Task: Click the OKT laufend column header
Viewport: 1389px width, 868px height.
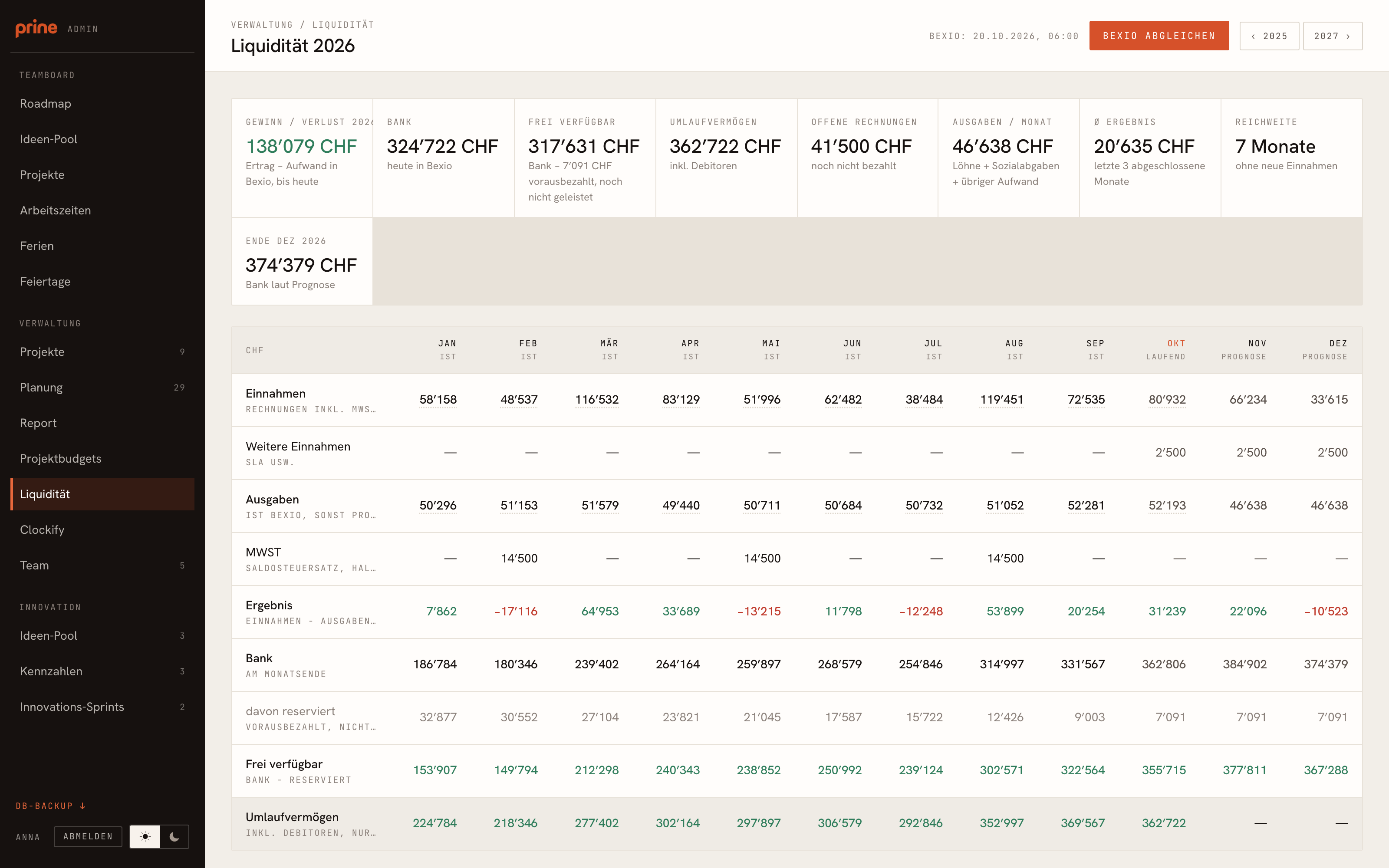Action: (x=1166, y=350)
